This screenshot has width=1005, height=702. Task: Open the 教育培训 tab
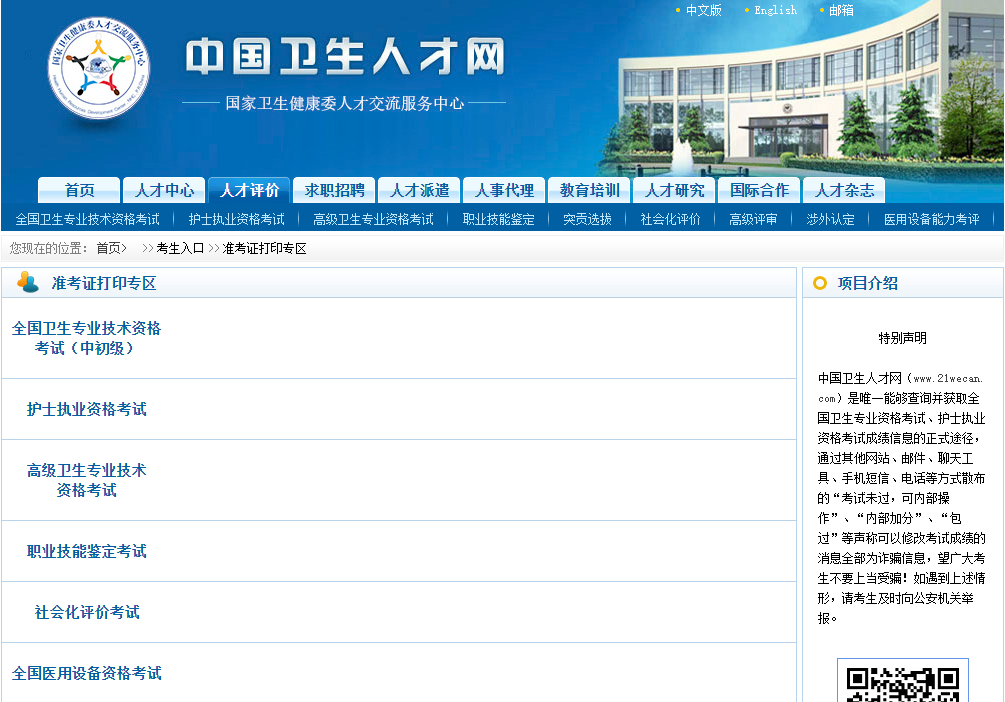(589, 190)
